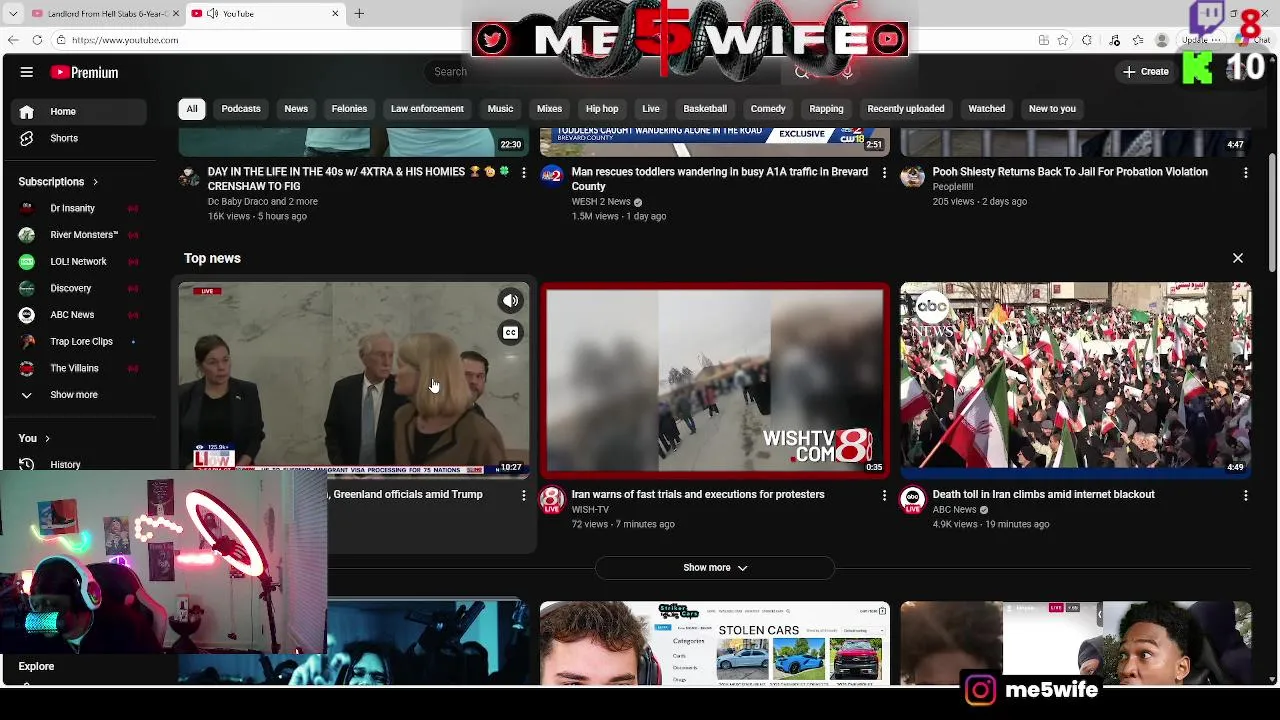Open Explore section in sidebar
Viewport: 1280px width, 720px height.
click(x=36, y=666)
